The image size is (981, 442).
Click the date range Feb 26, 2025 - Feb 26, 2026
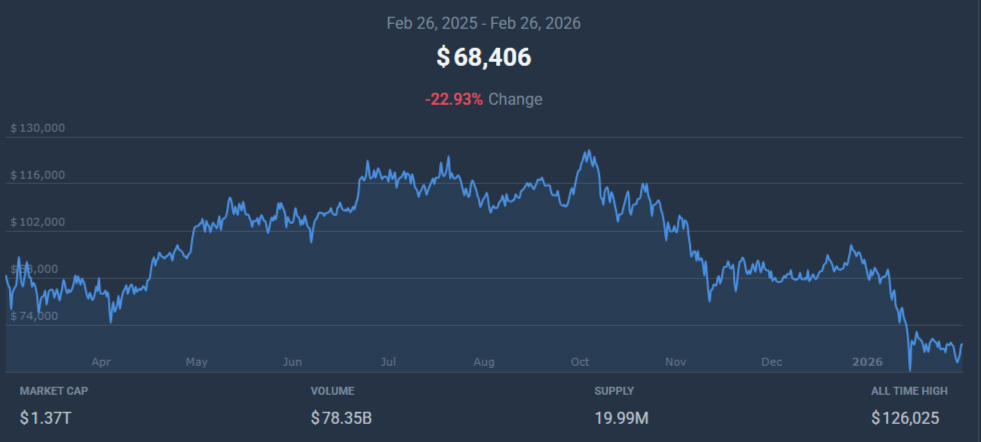pos(483,23)
